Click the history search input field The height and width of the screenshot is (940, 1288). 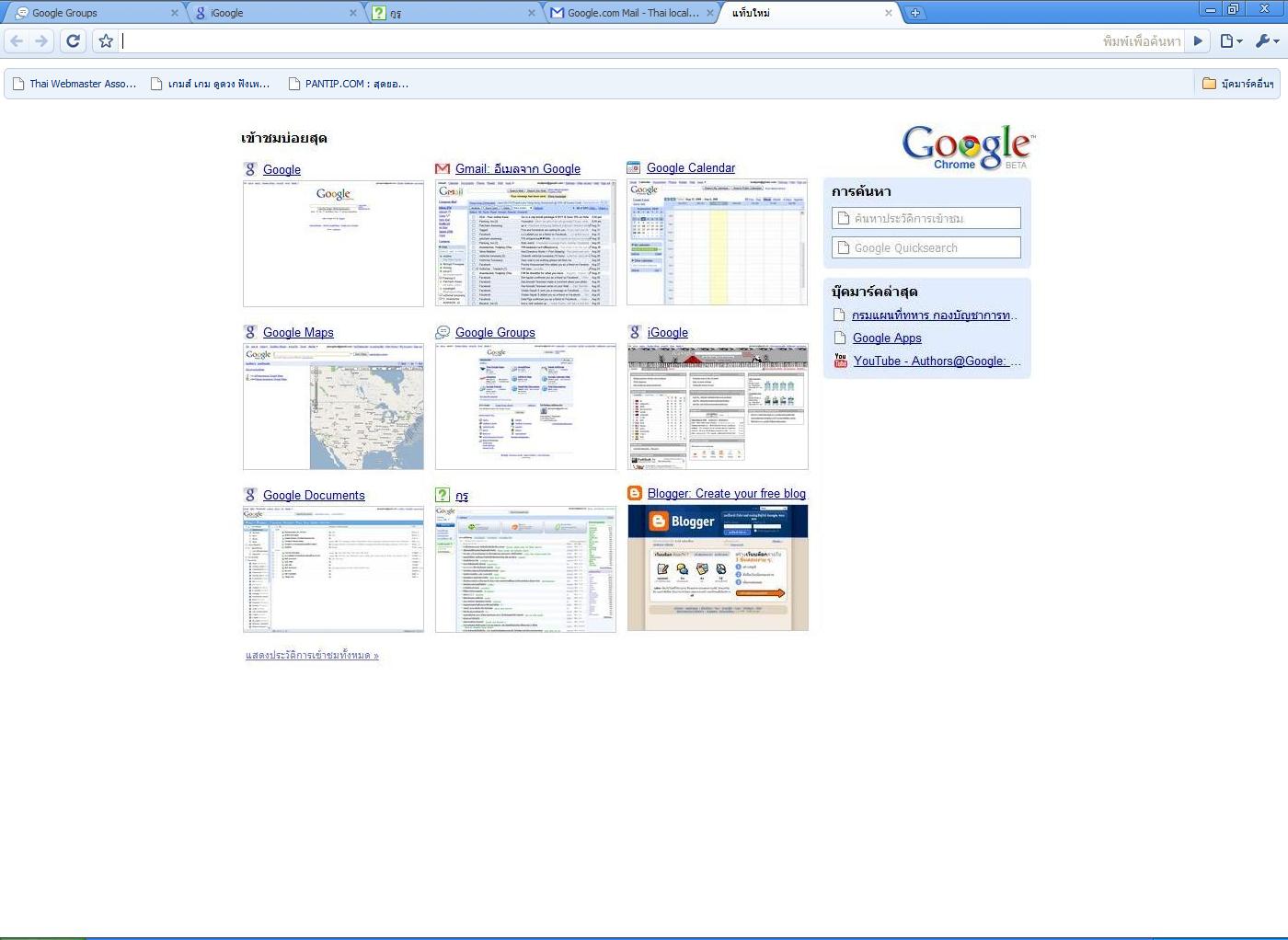click(x=926, y=218)
